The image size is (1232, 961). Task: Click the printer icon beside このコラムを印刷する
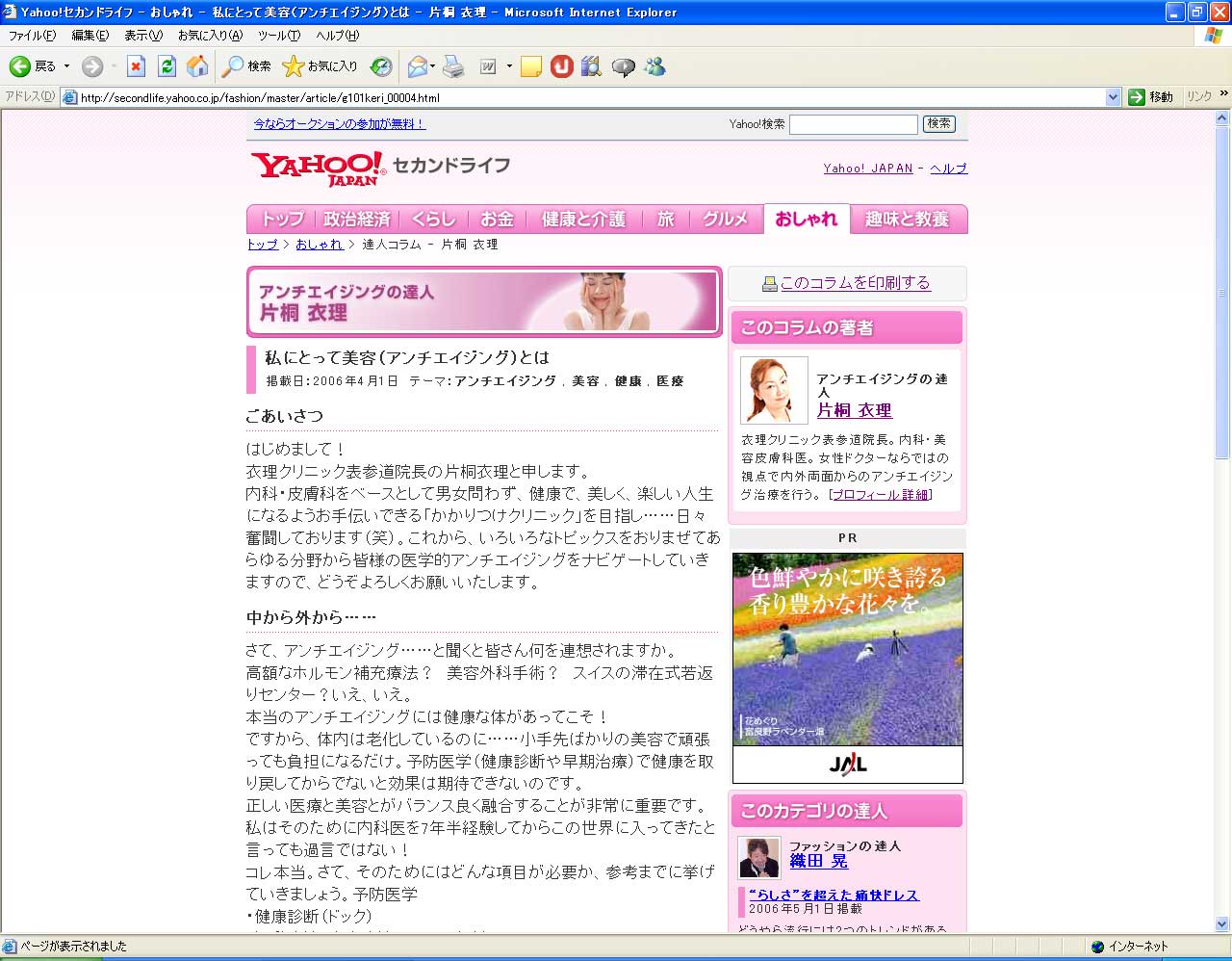(x=769, y=284)
